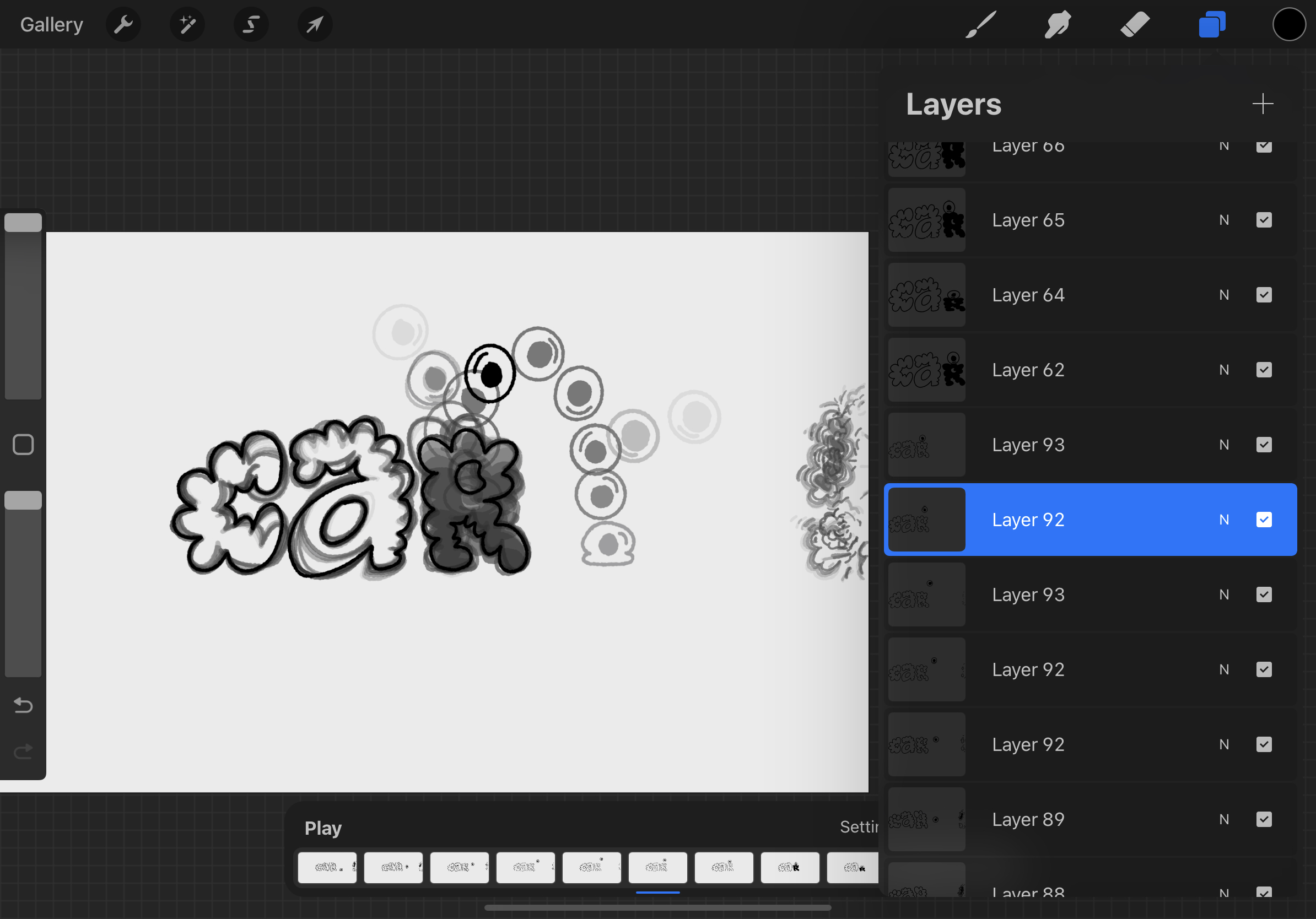Return to the Gallery

pos(52,25)
